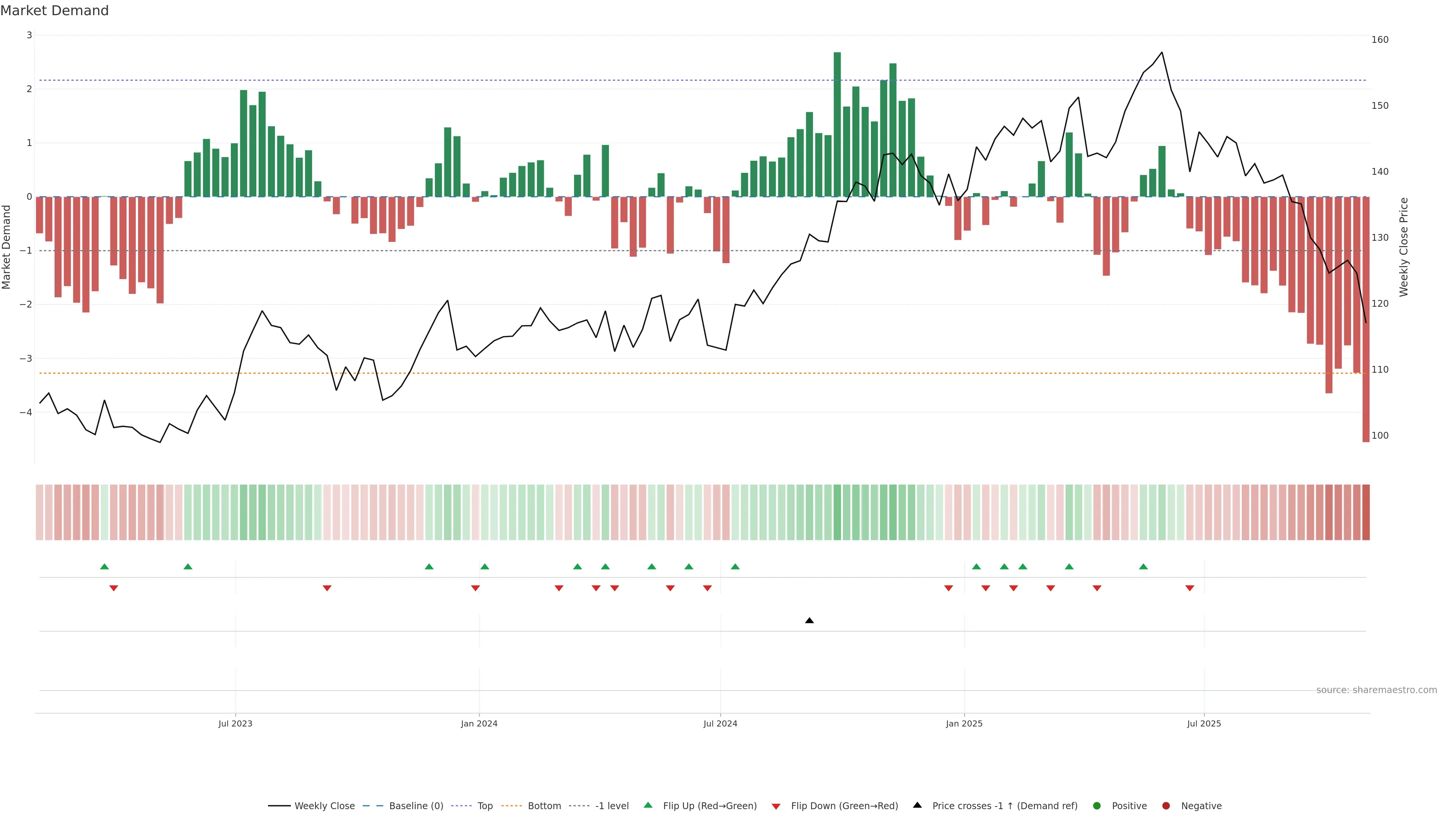Click tallest green demand bar
Image resolution: width=1456 pixels, height=819 pixels.
837,124
